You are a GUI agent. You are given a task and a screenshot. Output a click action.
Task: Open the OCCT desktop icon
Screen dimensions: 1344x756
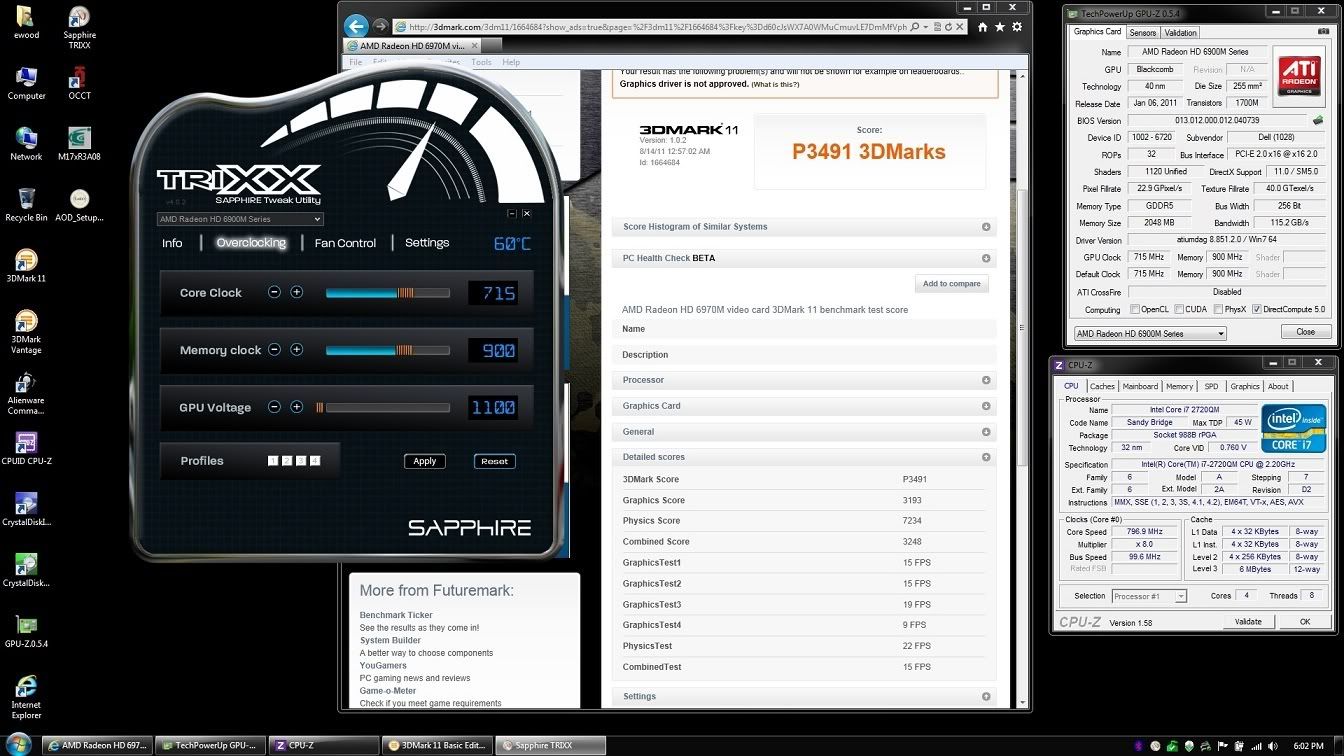click(x=79, y=83)
